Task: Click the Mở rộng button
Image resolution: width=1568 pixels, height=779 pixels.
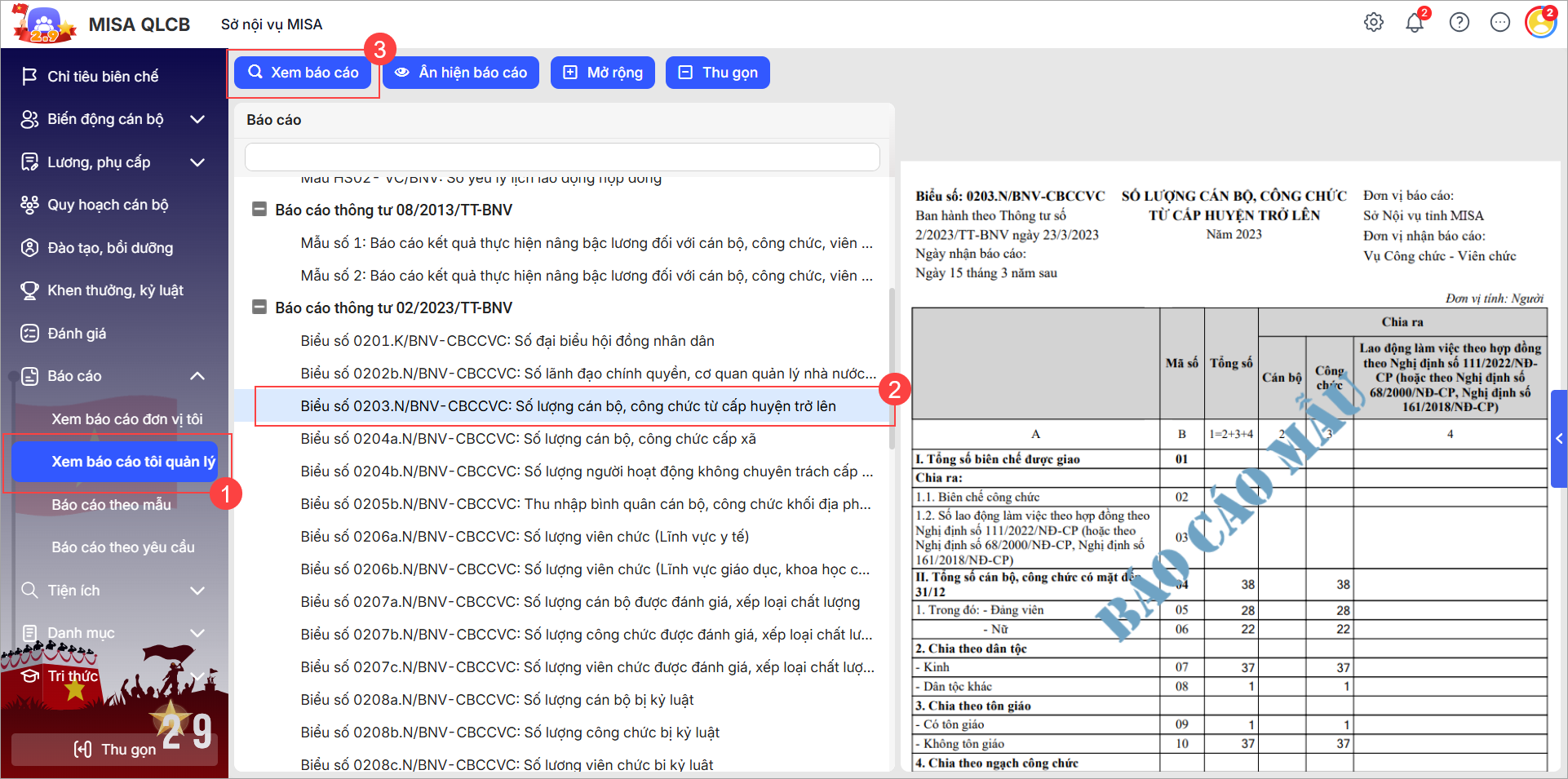Action: 603,73
